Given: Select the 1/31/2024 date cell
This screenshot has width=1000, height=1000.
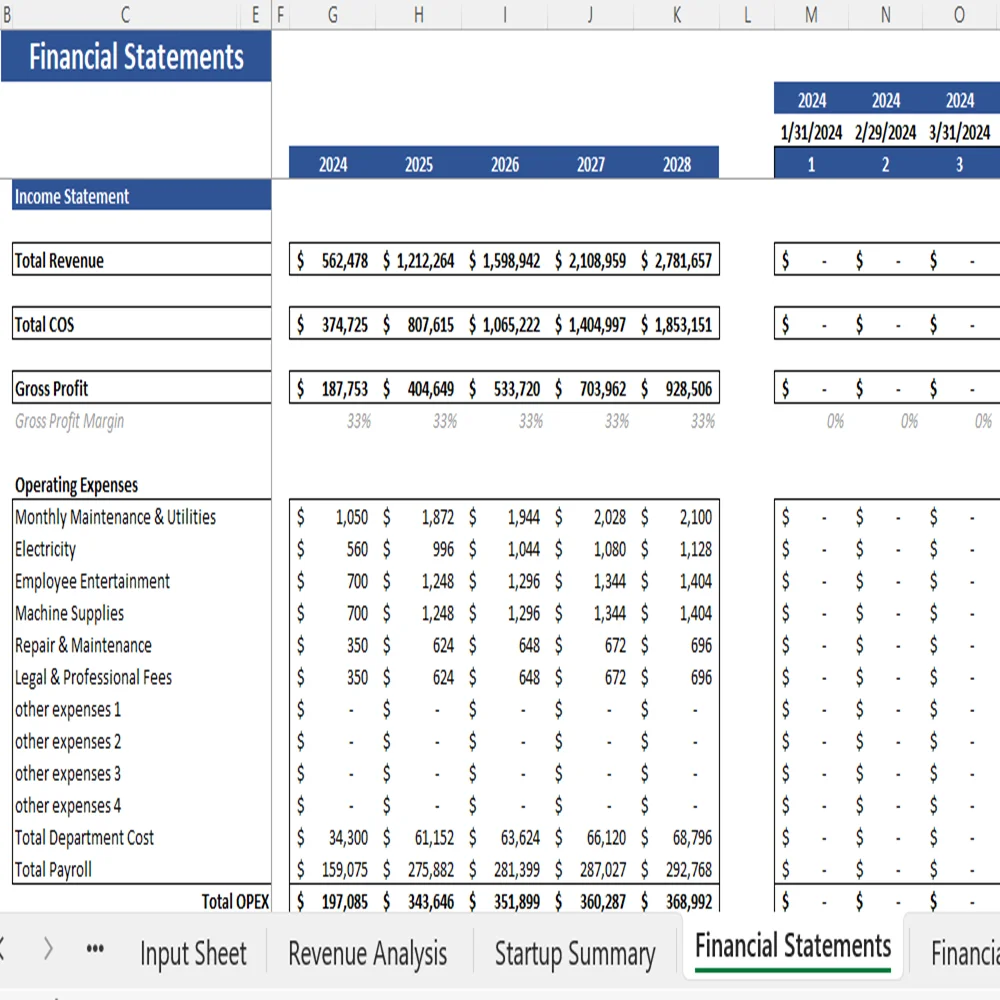Looking at the screenshot, I should click(811, 132).
